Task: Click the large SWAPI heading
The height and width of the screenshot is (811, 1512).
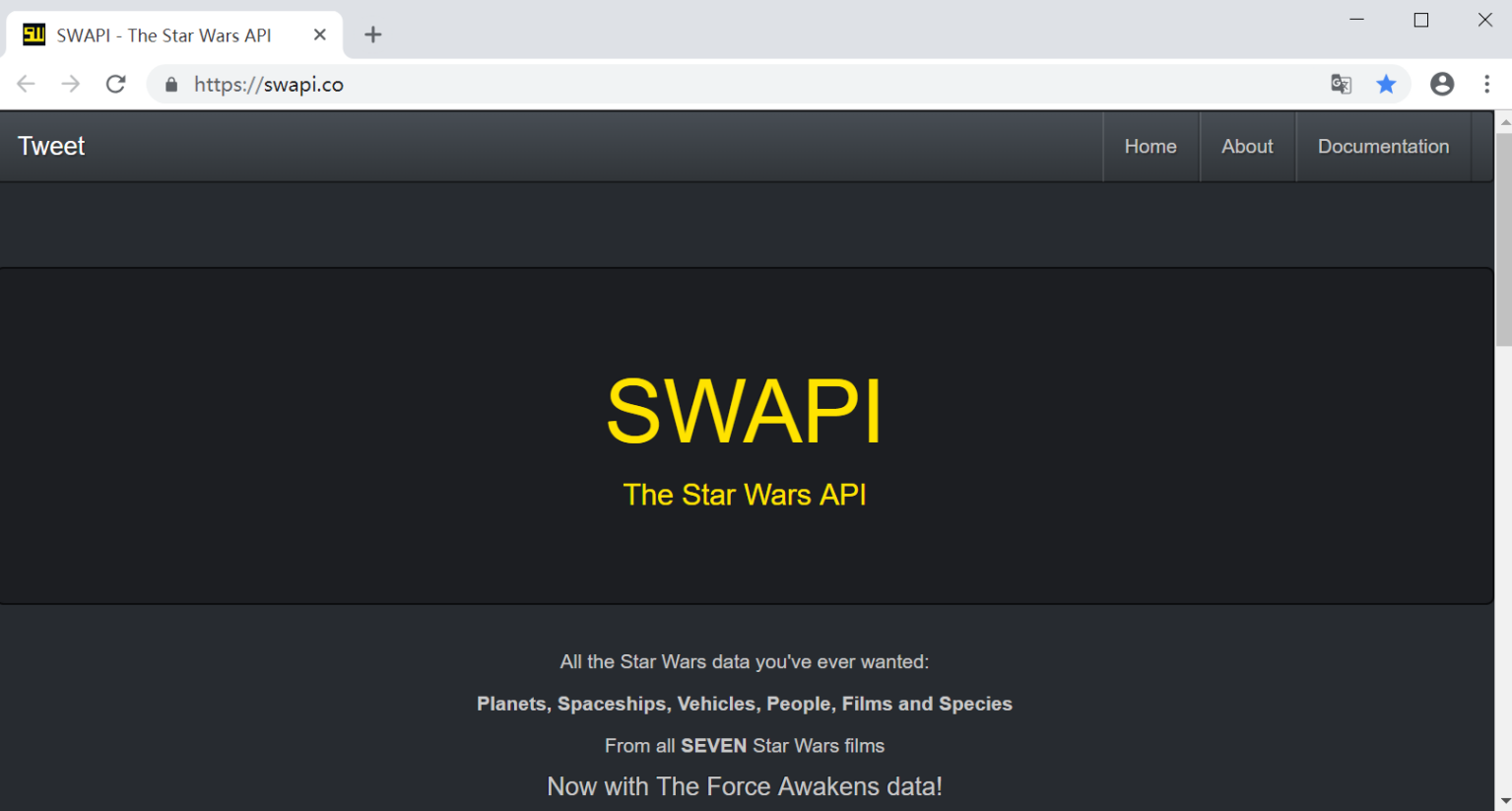Action: (745, 411)
